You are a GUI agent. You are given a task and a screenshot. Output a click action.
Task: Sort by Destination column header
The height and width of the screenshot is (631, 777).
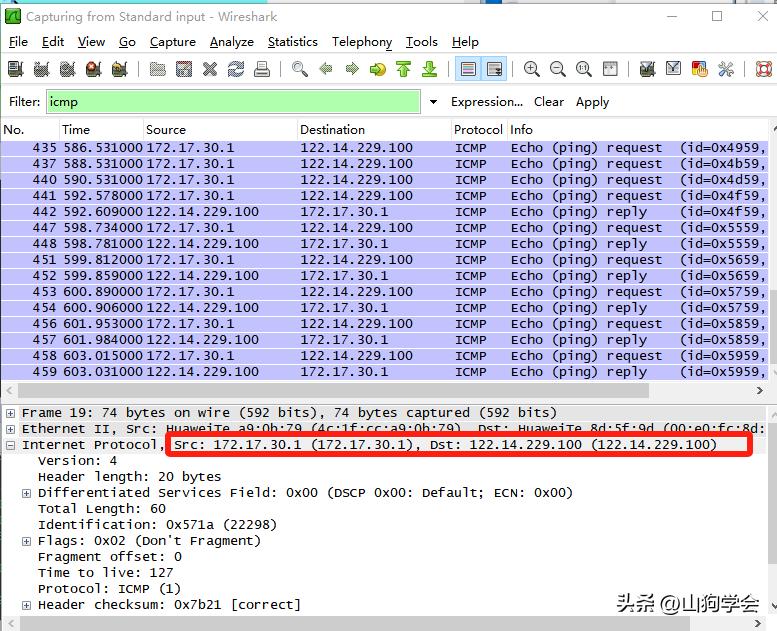(x=375, y=130)
